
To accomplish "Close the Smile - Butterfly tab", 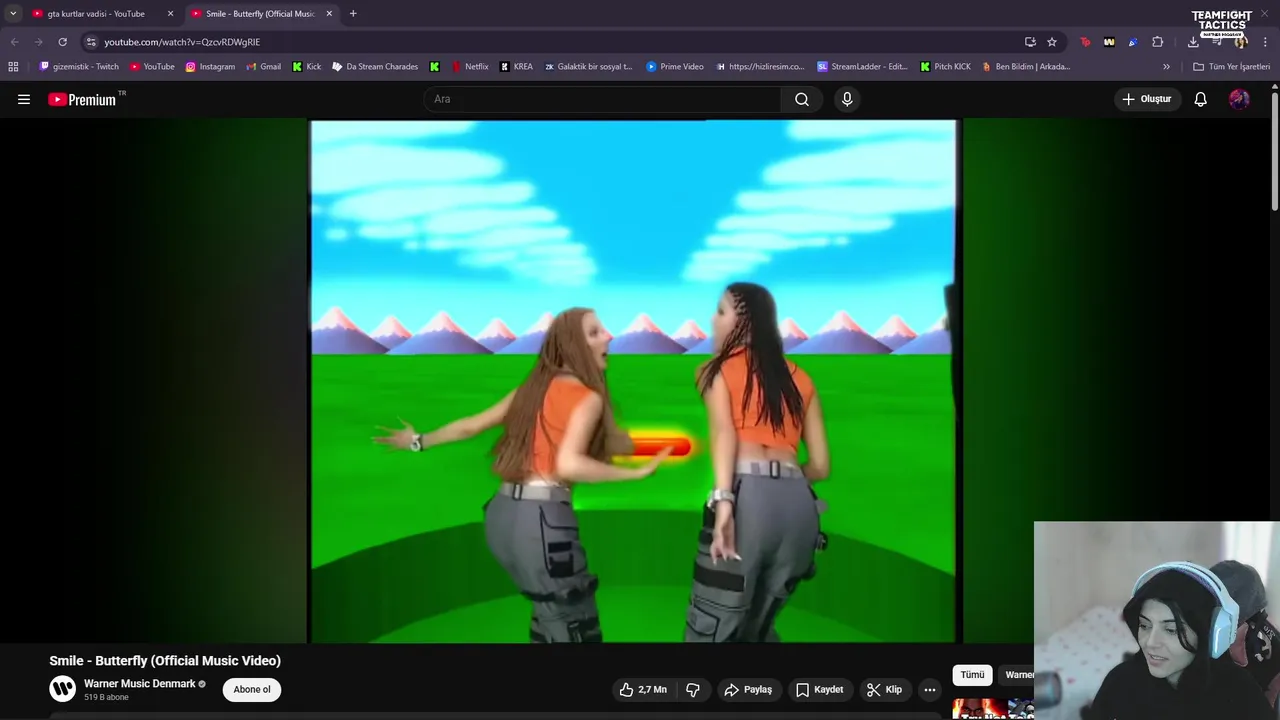I will [x=329, y=14].
